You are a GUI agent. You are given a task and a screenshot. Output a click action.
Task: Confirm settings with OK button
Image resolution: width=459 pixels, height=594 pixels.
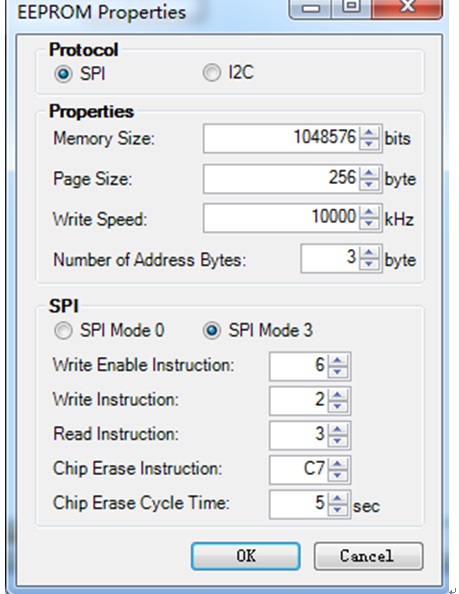coord(246,556)
